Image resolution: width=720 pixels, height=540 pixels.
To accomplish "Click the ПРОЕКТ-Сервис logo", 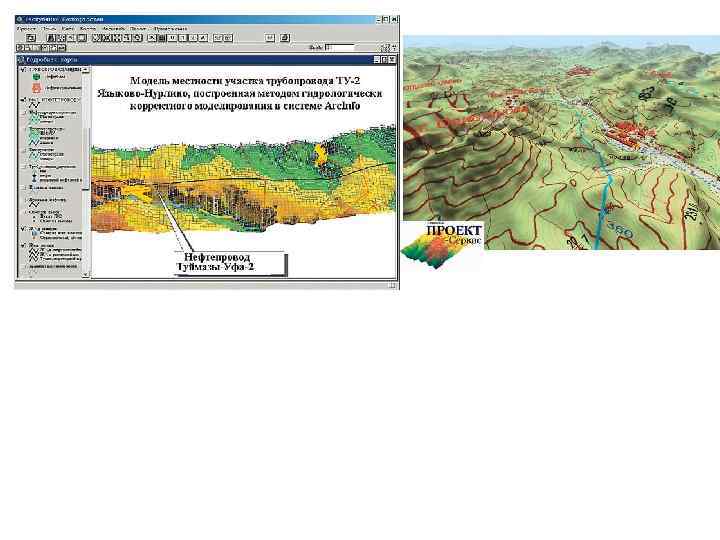I will [x=442, y=245].
